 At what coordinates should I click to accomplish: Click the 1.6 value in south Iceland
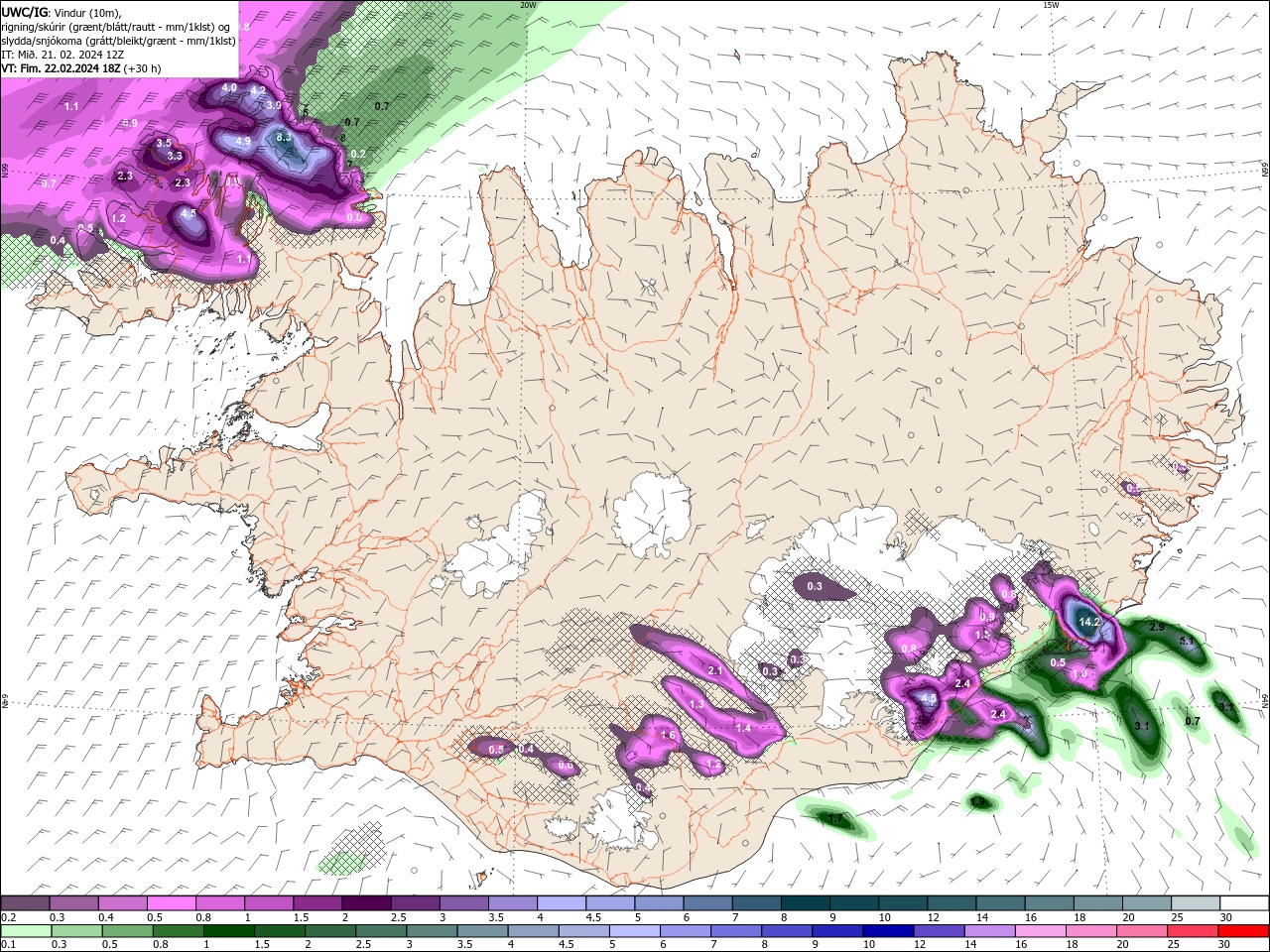tap(668, 736)
